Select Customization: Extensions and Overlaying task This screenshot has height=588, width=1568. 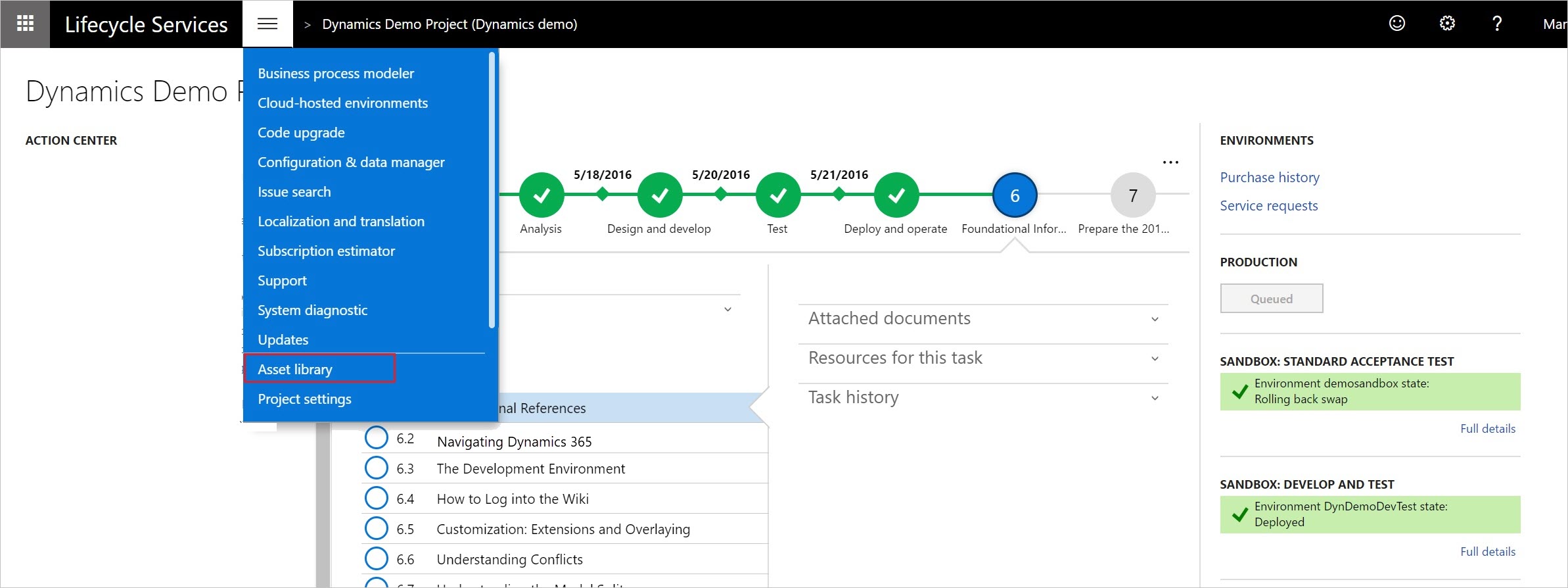click(563, 529)
